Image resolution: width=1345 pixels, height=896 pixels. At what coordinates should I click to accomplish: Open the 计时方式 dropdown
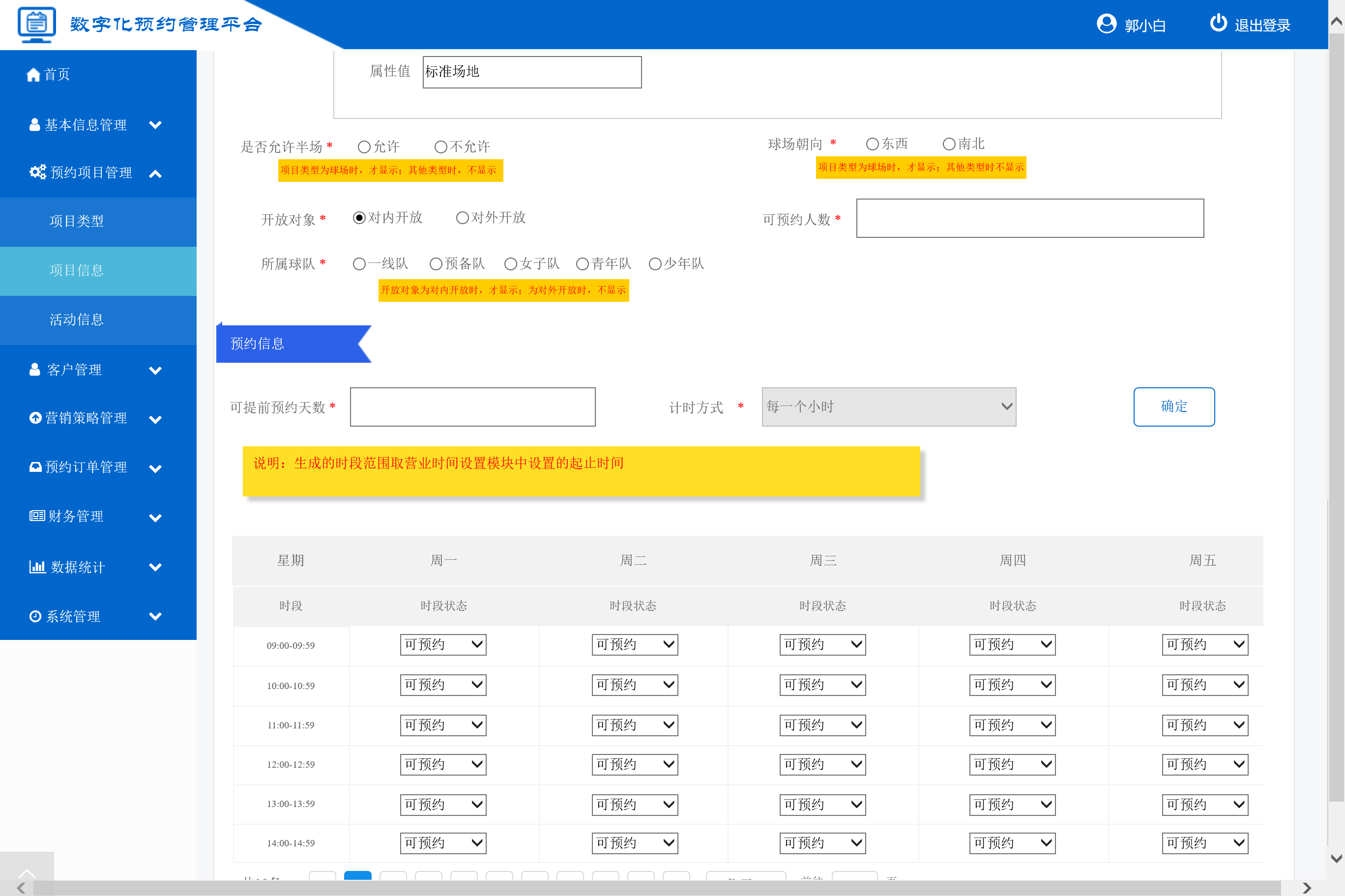tap(889, 407)
